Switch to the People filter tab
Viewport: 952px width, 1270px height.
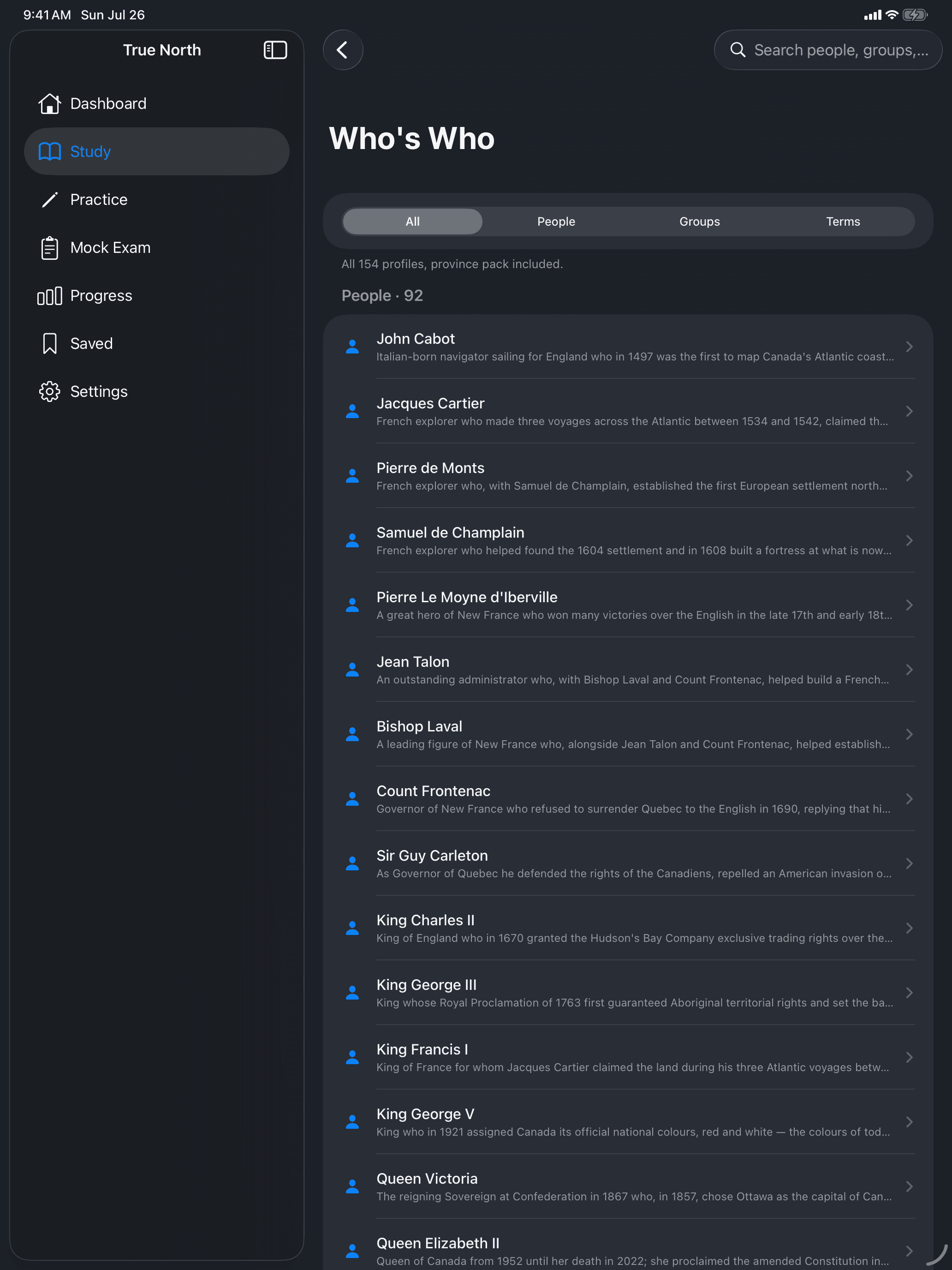556,222
